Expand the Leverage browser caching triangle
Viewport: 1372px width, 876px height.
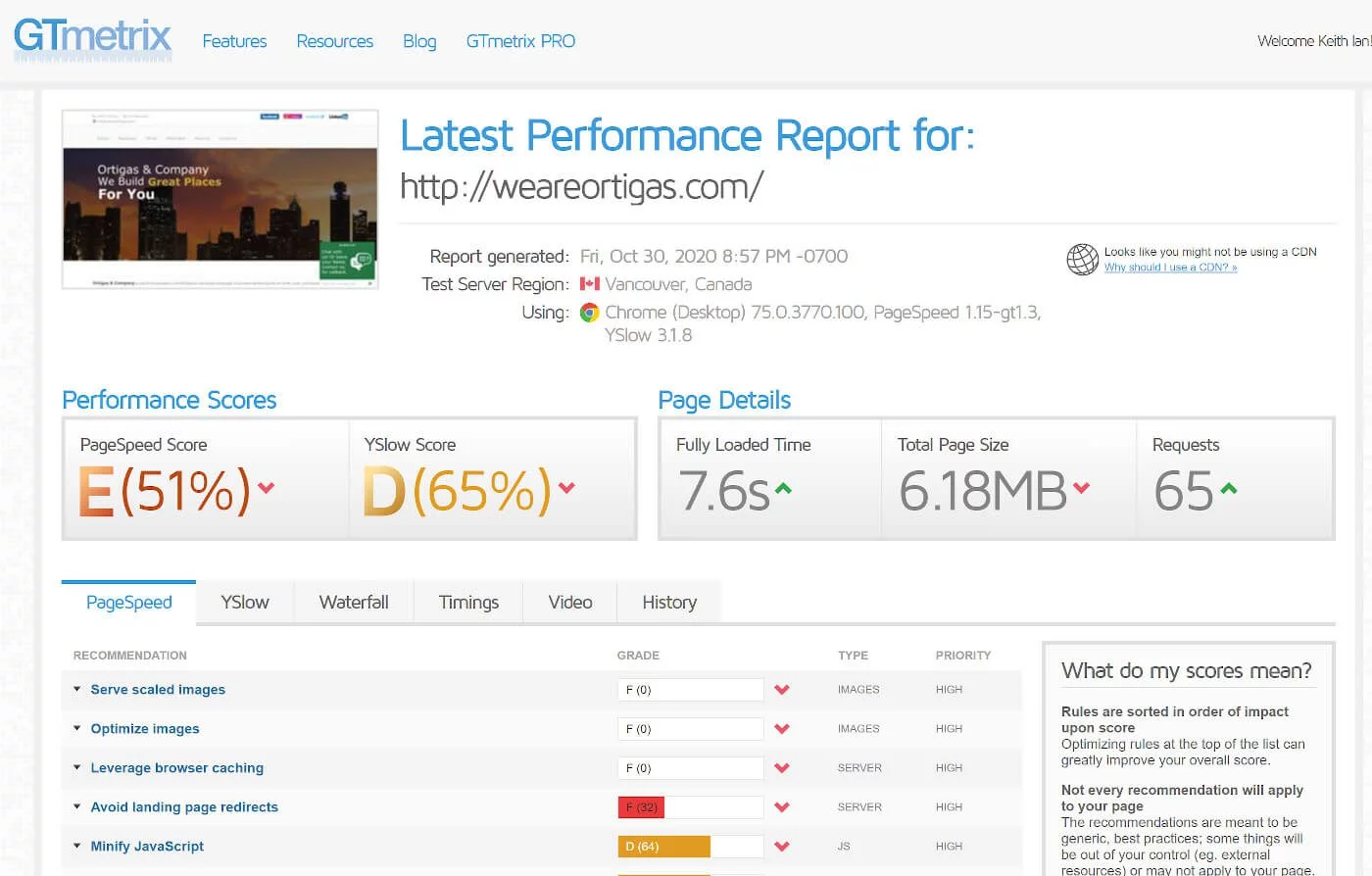tap(76, 767)
